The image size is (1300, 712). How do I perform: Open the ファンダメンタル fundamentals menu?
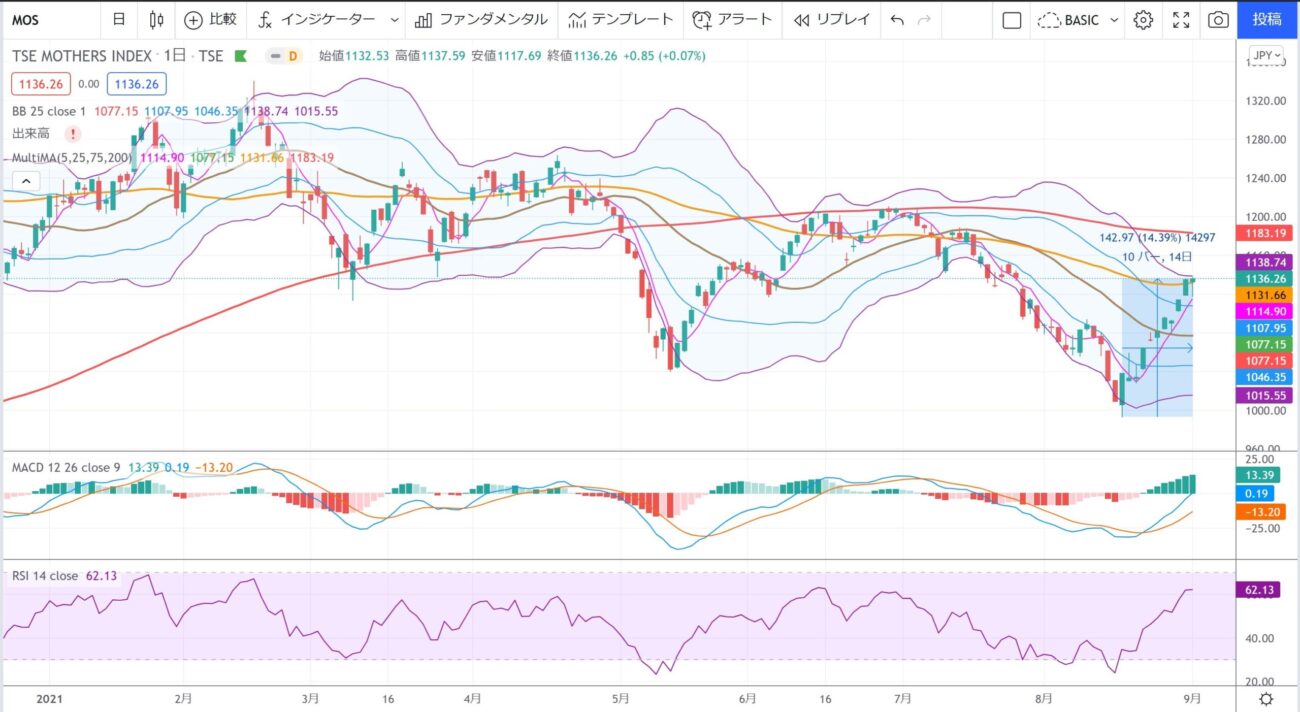click(x=481, y=19)
